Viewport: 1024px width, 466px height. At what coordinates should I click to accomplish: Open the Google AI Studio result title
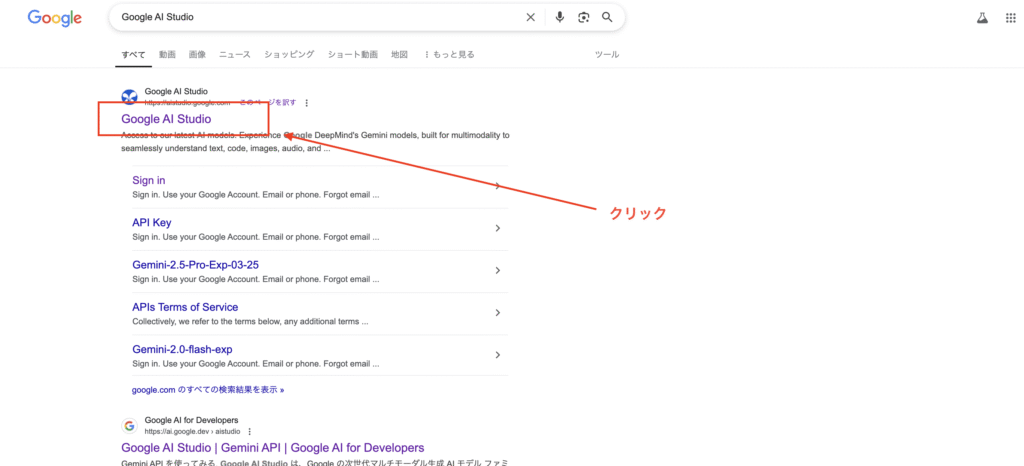pyautogui.click(x=167, y=119)
